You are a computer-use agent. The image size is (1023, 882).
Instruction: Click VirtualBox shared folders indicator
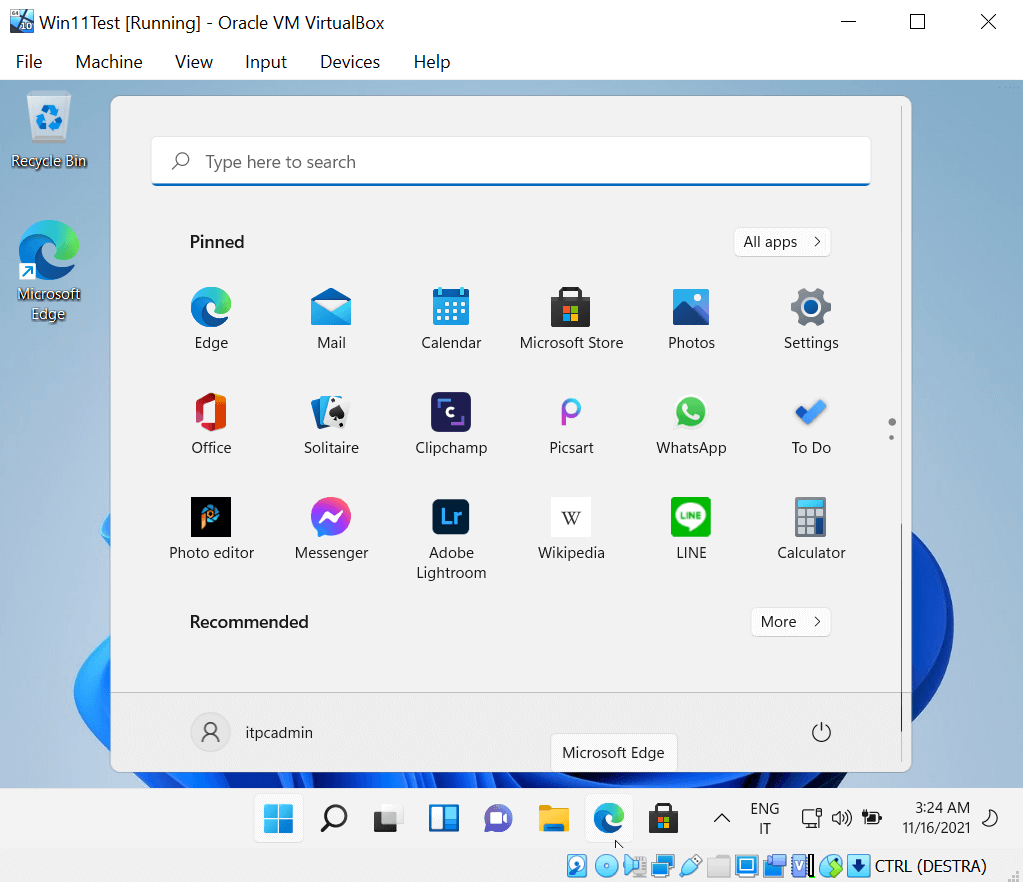click(x=718, y=866)
